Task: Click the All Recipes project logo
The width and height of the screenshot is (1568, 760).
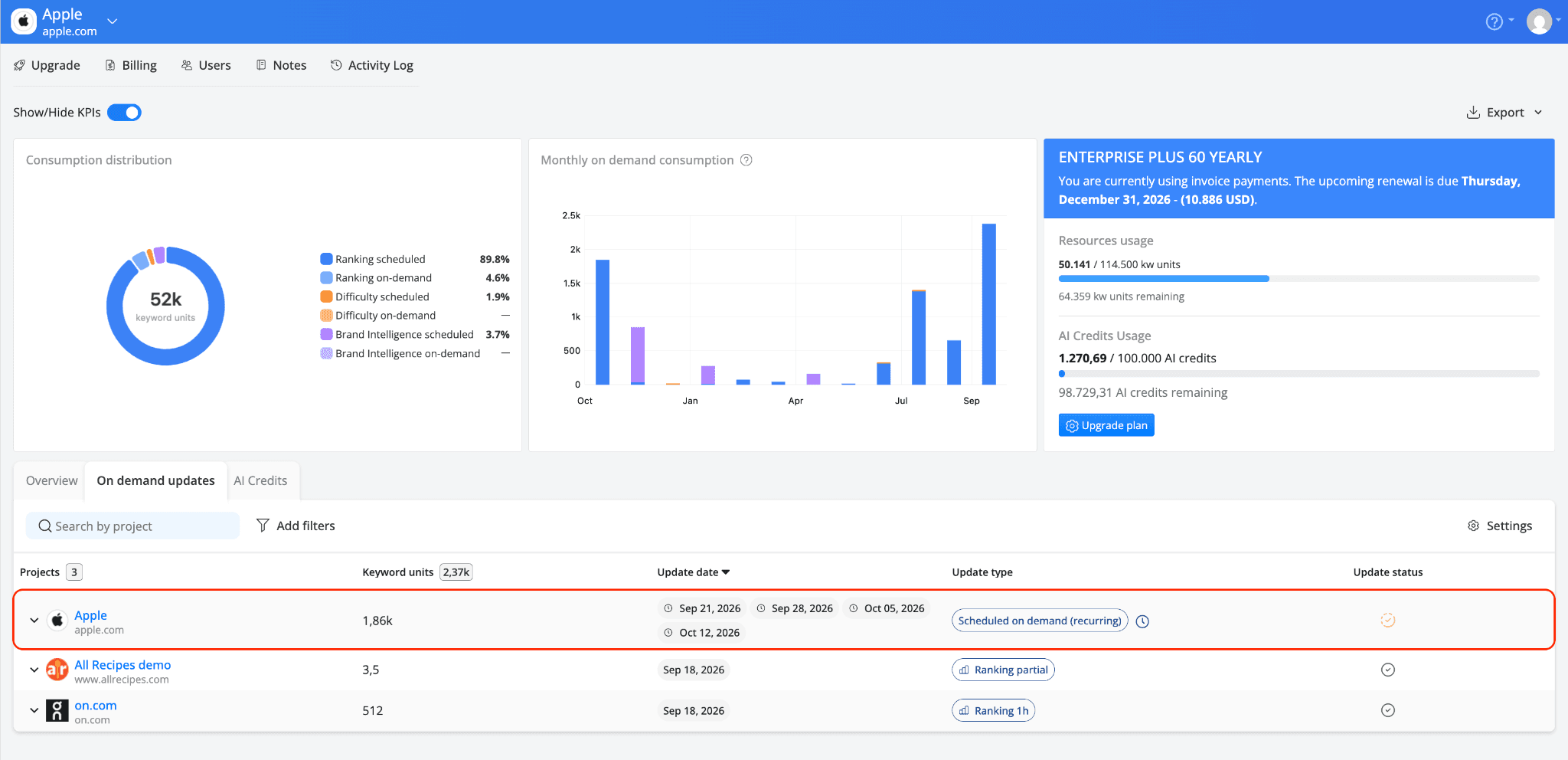Action: click(57, 670)
